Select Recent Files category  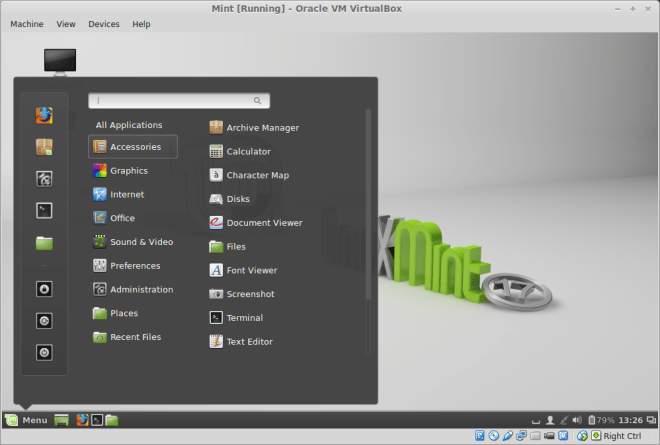[x=127, y=337]
